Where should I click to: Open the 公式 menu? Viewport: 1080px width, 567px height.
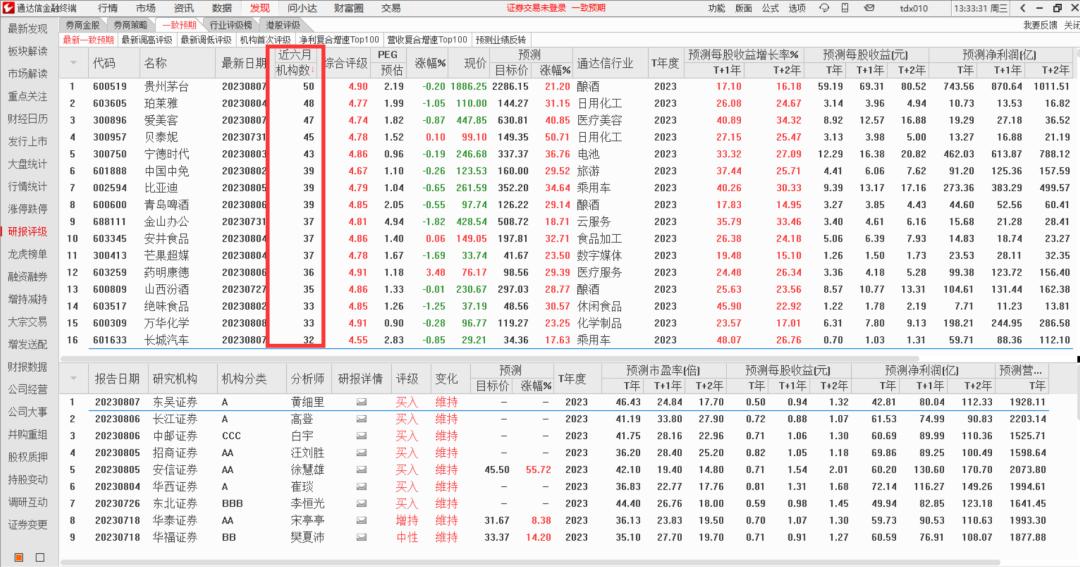point(770,8)
